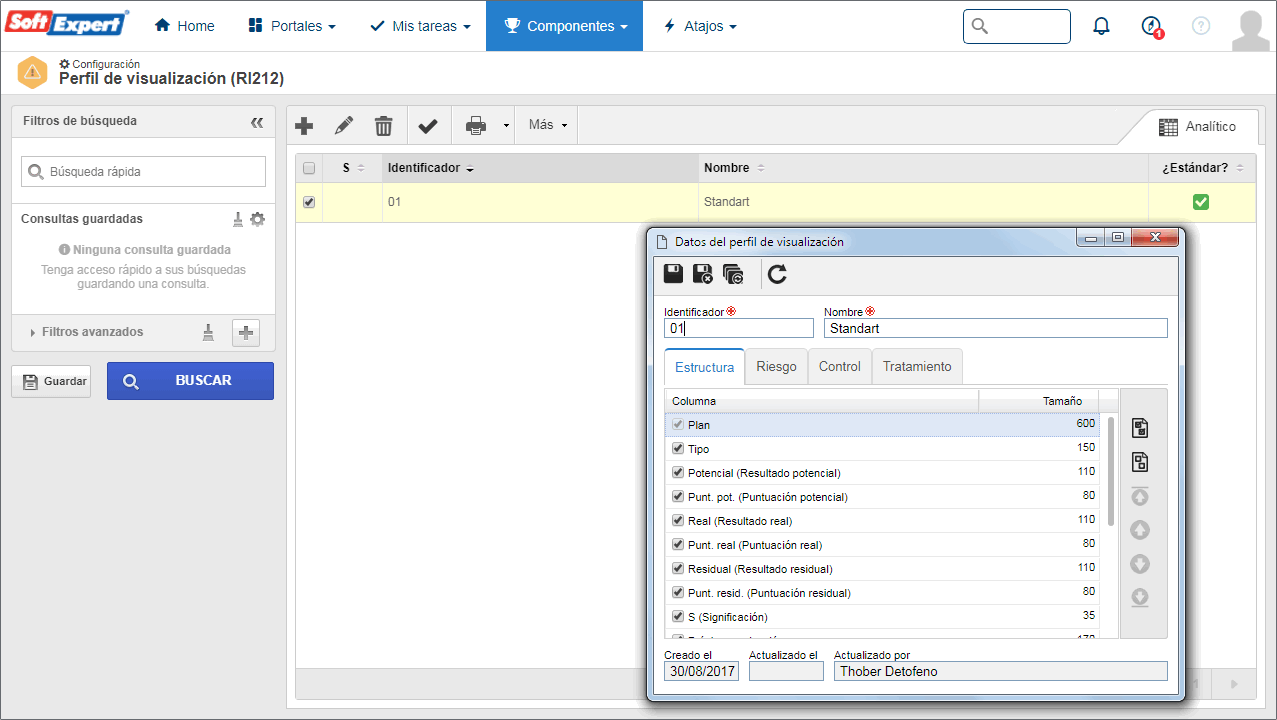Click the save disk icon in dialog
This screenshot has width=1277, height=720.
pos(674,274)
